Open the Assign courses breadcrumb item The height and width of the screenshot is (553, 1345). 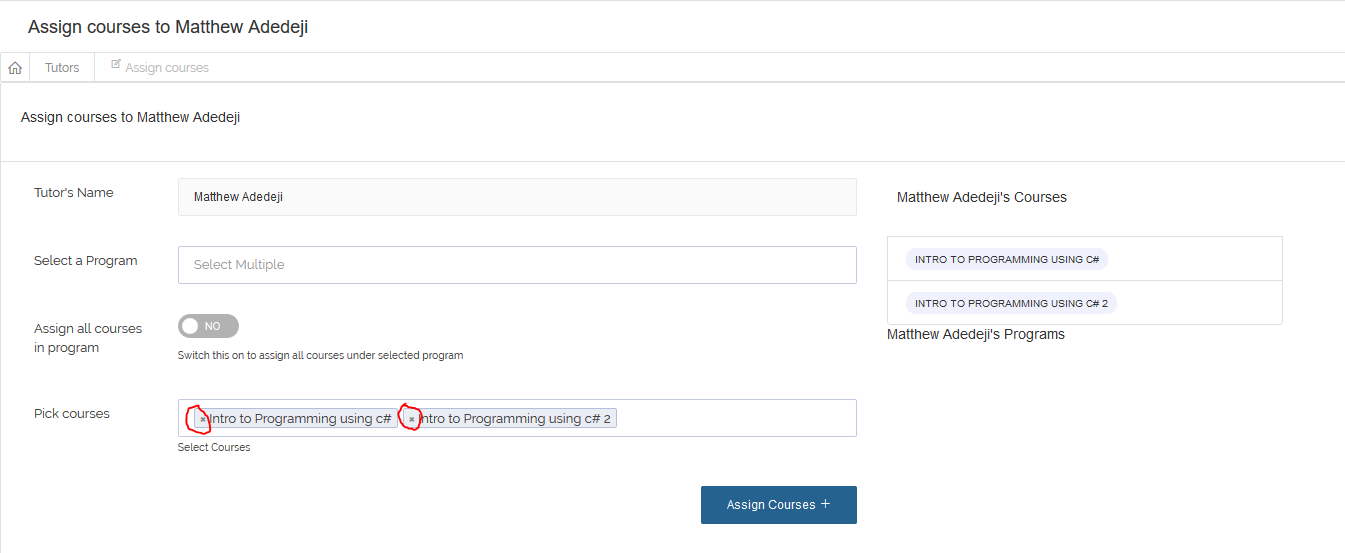tap(166, 68)
